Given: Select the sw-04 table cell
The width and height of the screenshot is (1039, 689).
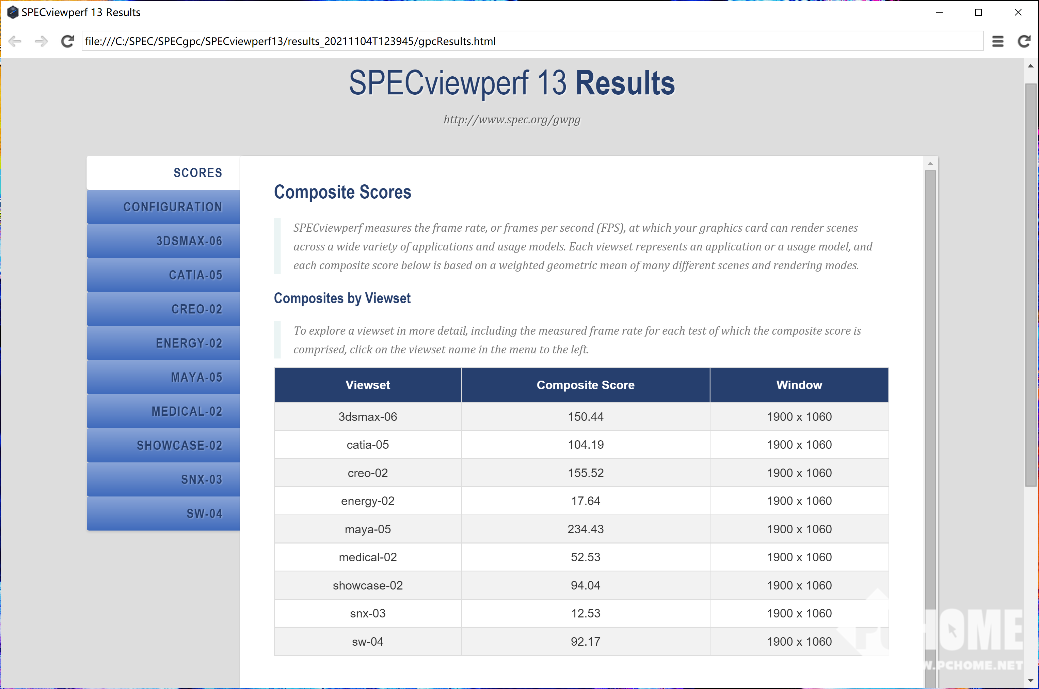Looking at the screenshot, I should 368,642.
